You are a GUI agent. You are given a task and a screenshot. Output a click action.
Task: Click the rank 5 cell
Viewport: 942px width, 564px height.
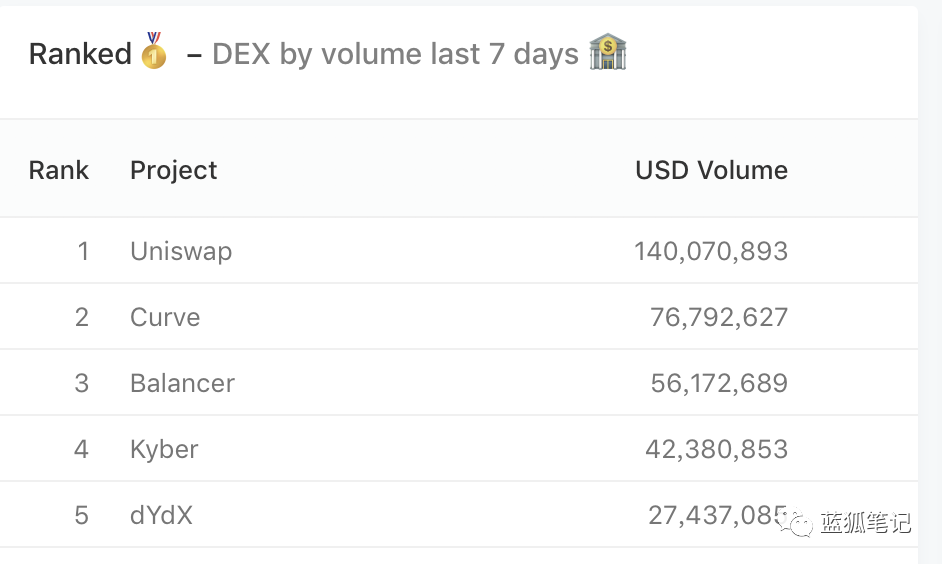pos(82,515)
